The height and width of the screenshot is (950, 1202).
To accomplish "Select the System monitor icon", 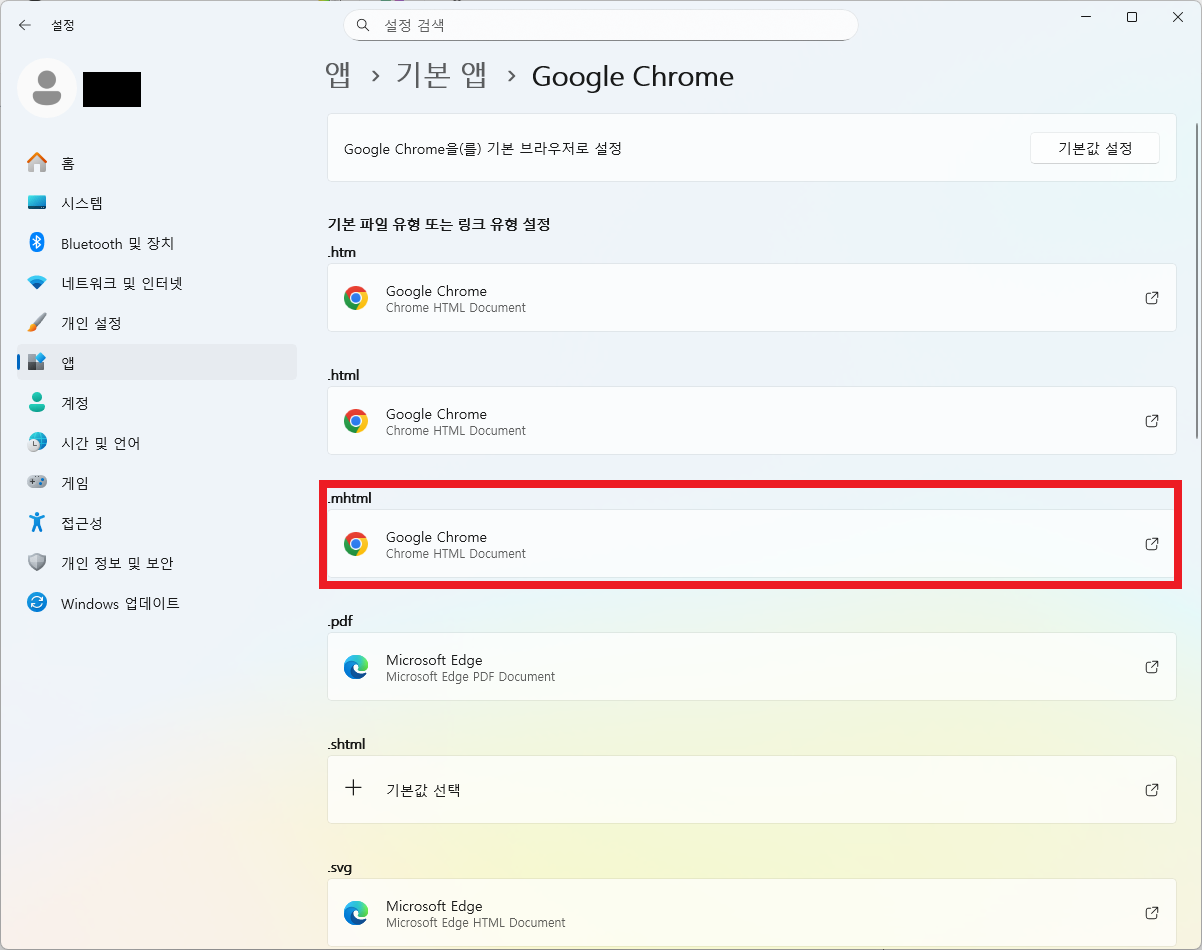I will 37,203.
